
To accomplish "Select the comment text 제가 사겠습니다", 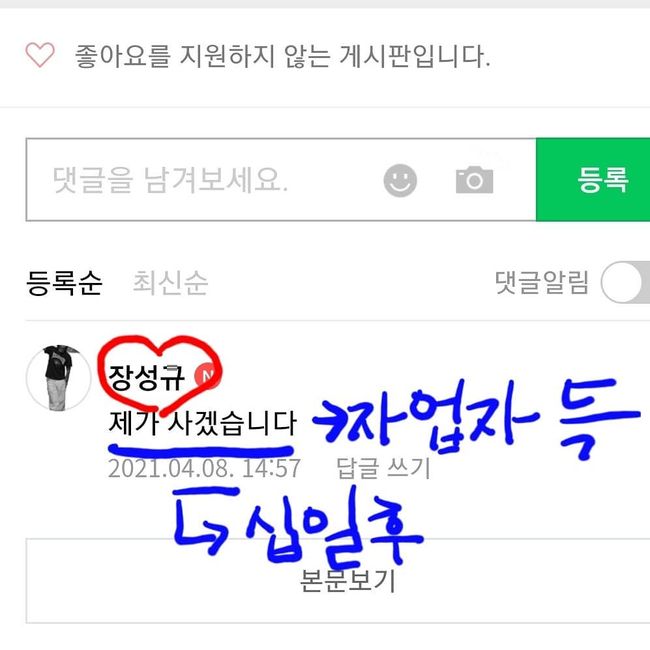I will 203,423.
